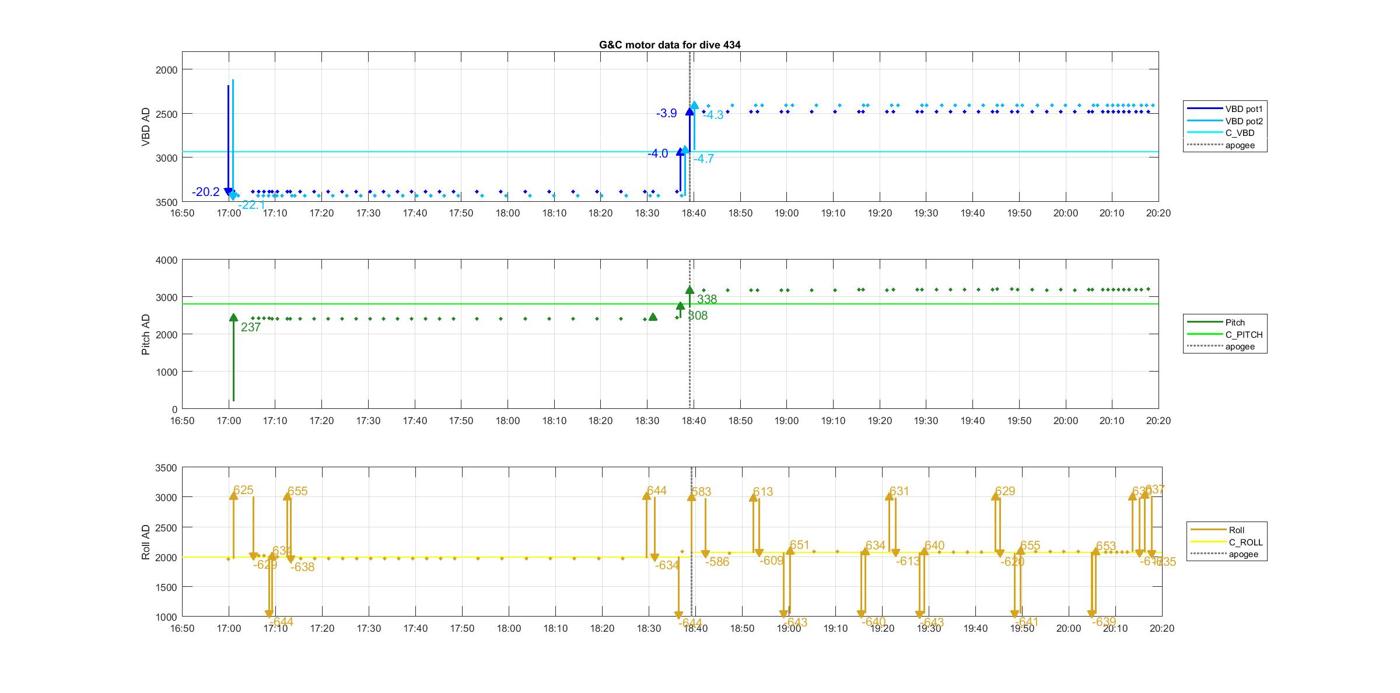Click the 640 roll data label

pos(934,545)
